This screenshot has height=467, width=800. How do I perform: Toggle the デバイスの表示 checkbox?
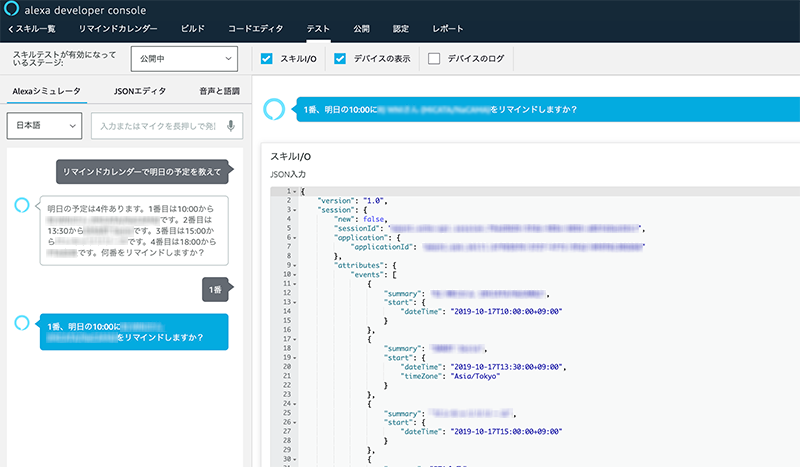pos(340,59)
